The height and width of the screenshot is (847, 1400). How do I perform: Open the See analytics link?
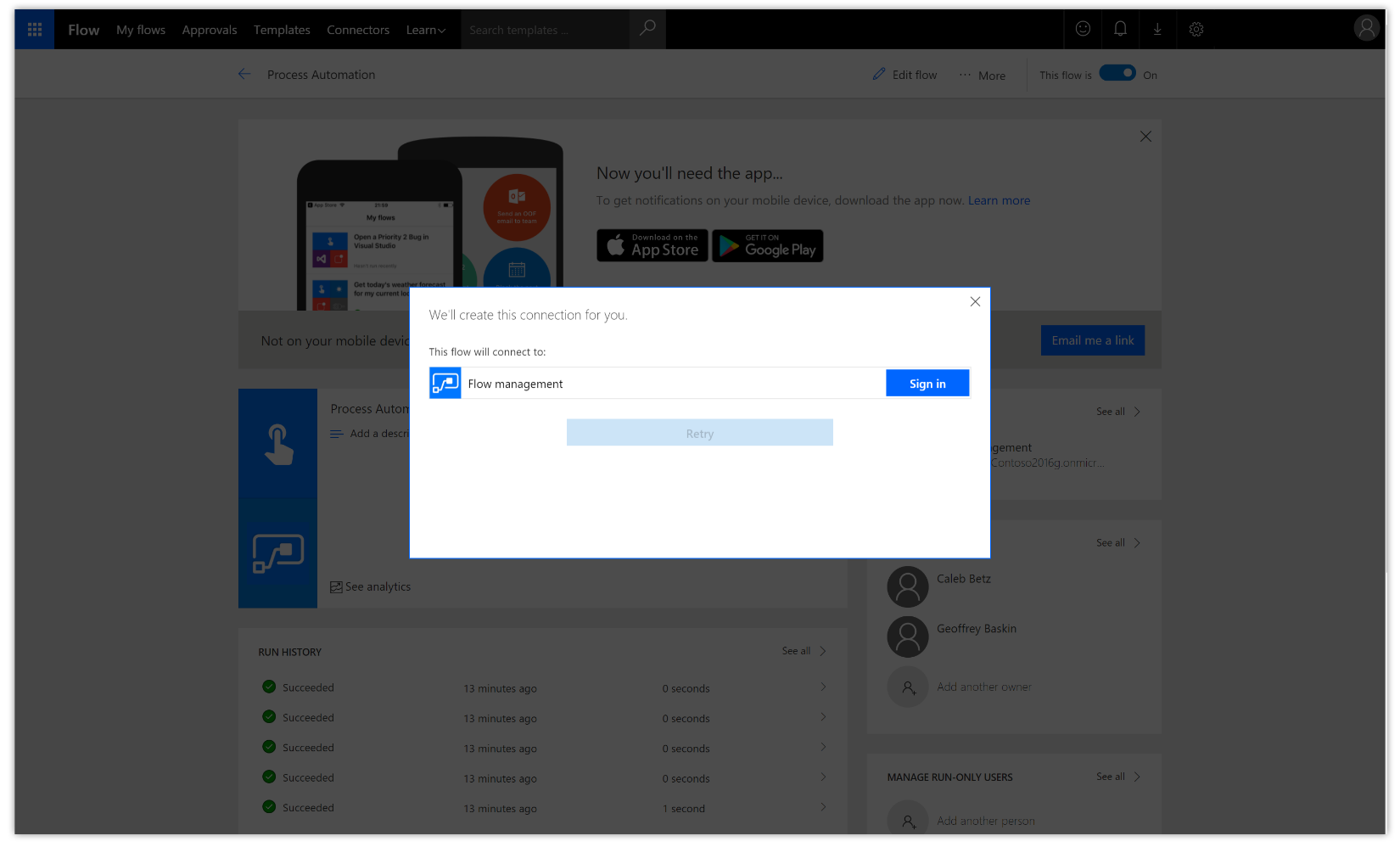click(378, 587)
